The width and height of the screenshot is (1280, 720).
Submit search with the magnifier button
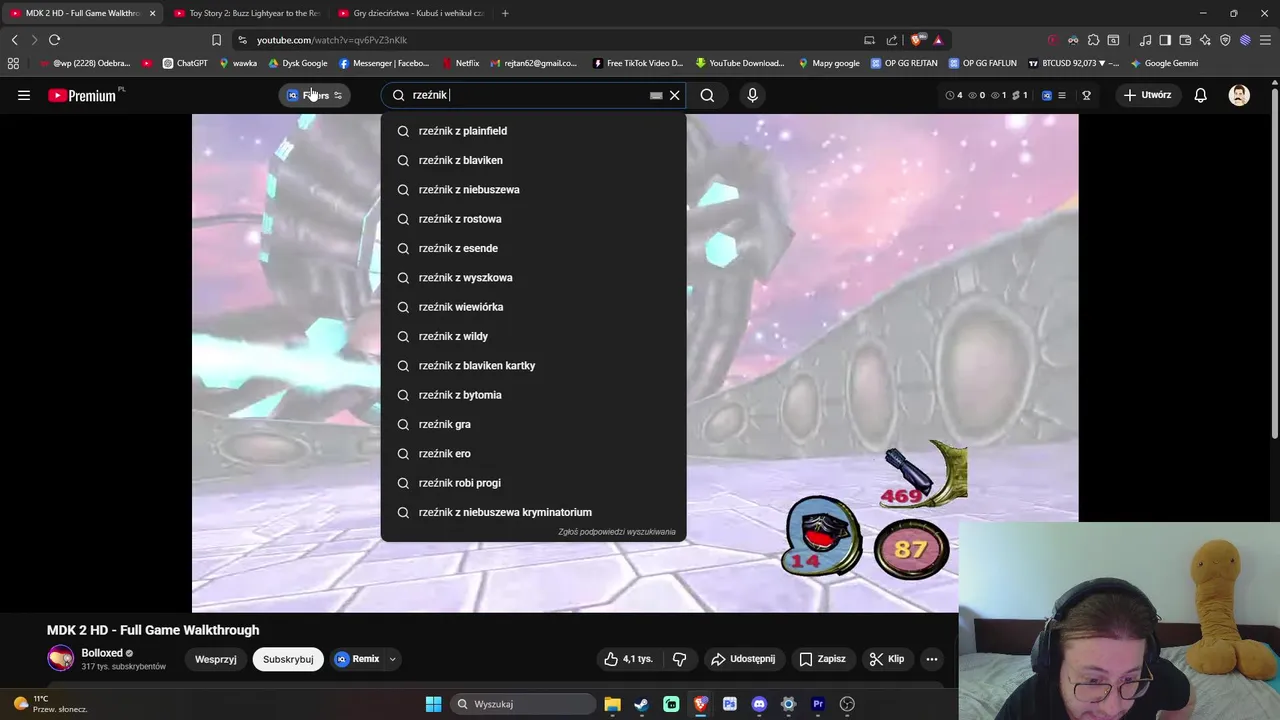pos(707,95)
